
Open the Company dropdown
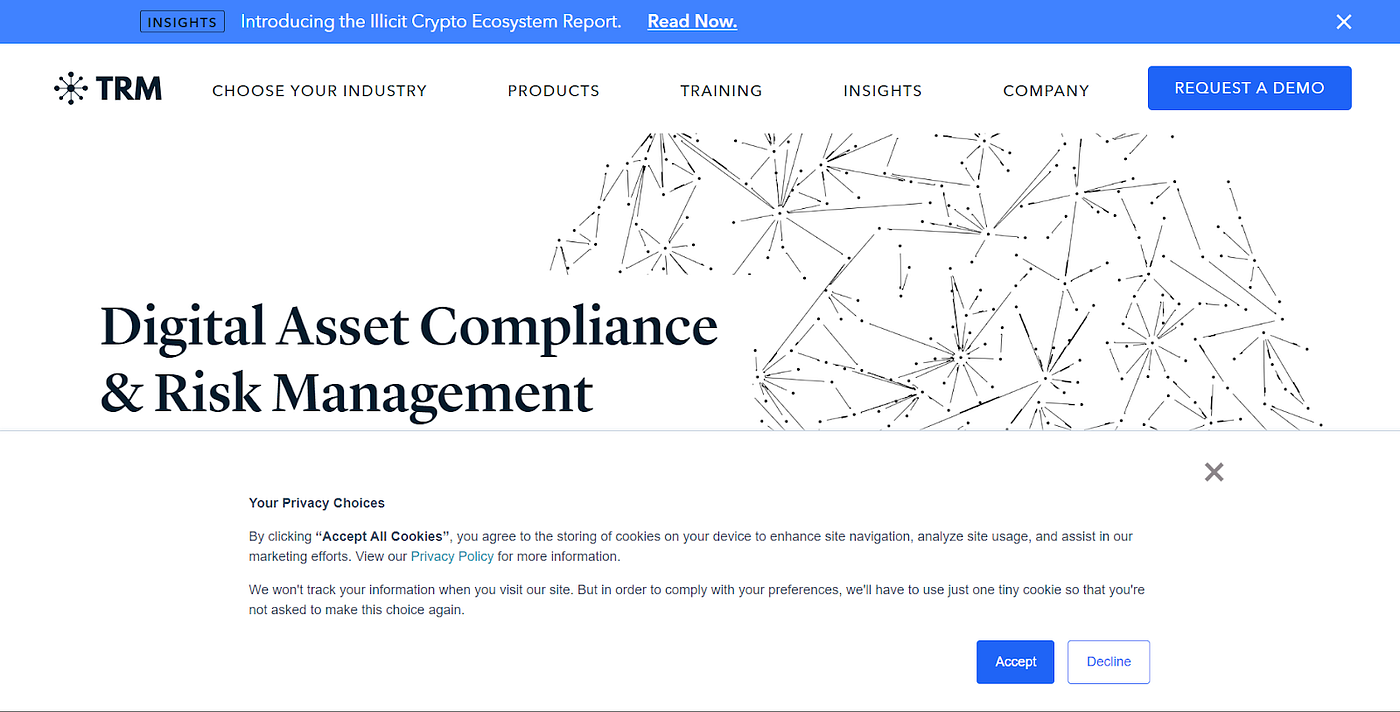(1045, 90)
